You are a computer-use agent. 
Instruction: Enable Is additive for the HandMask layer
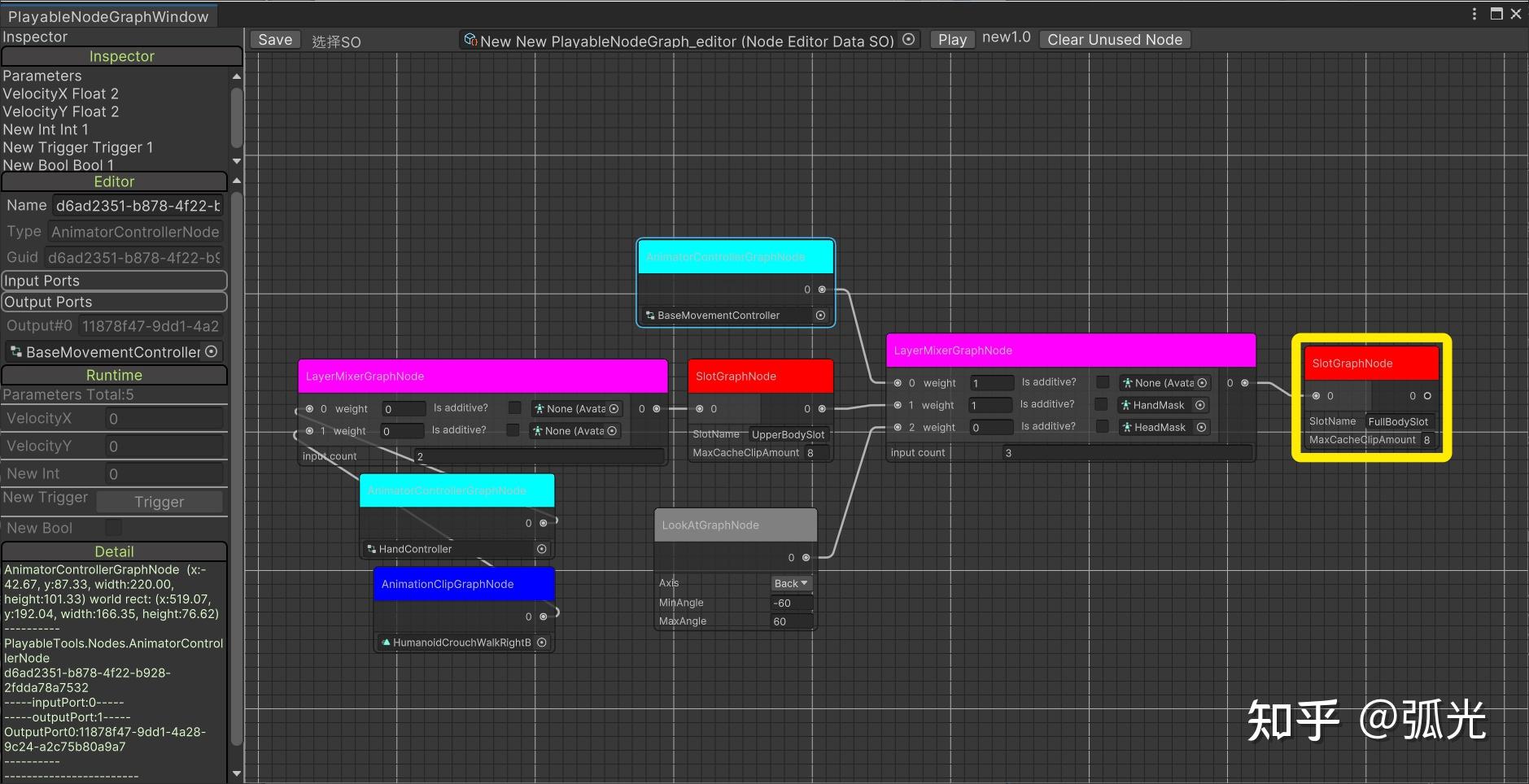tap(1103, 404)
